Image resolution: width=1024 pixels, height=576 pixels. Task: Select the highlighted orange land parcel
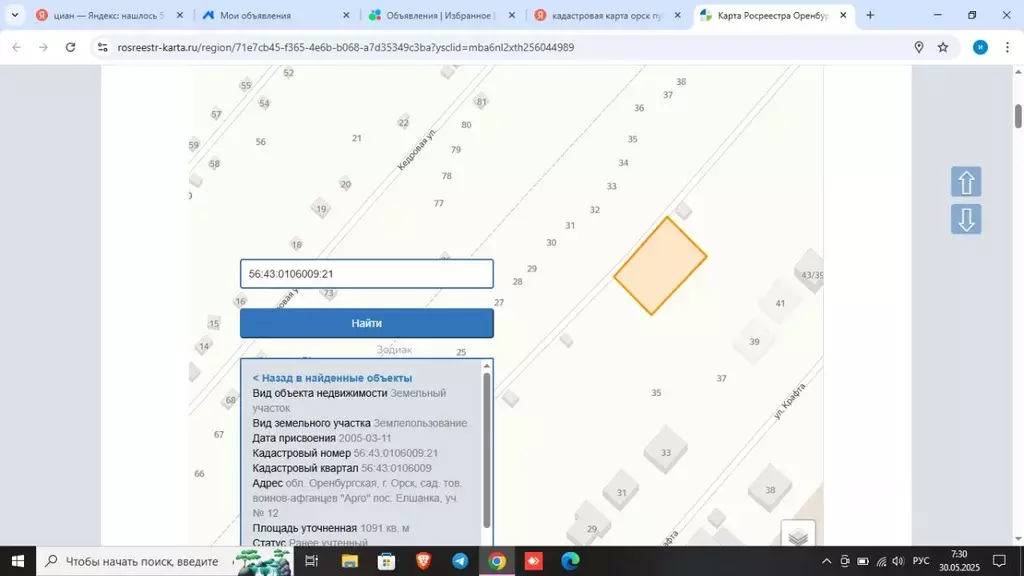660,265
